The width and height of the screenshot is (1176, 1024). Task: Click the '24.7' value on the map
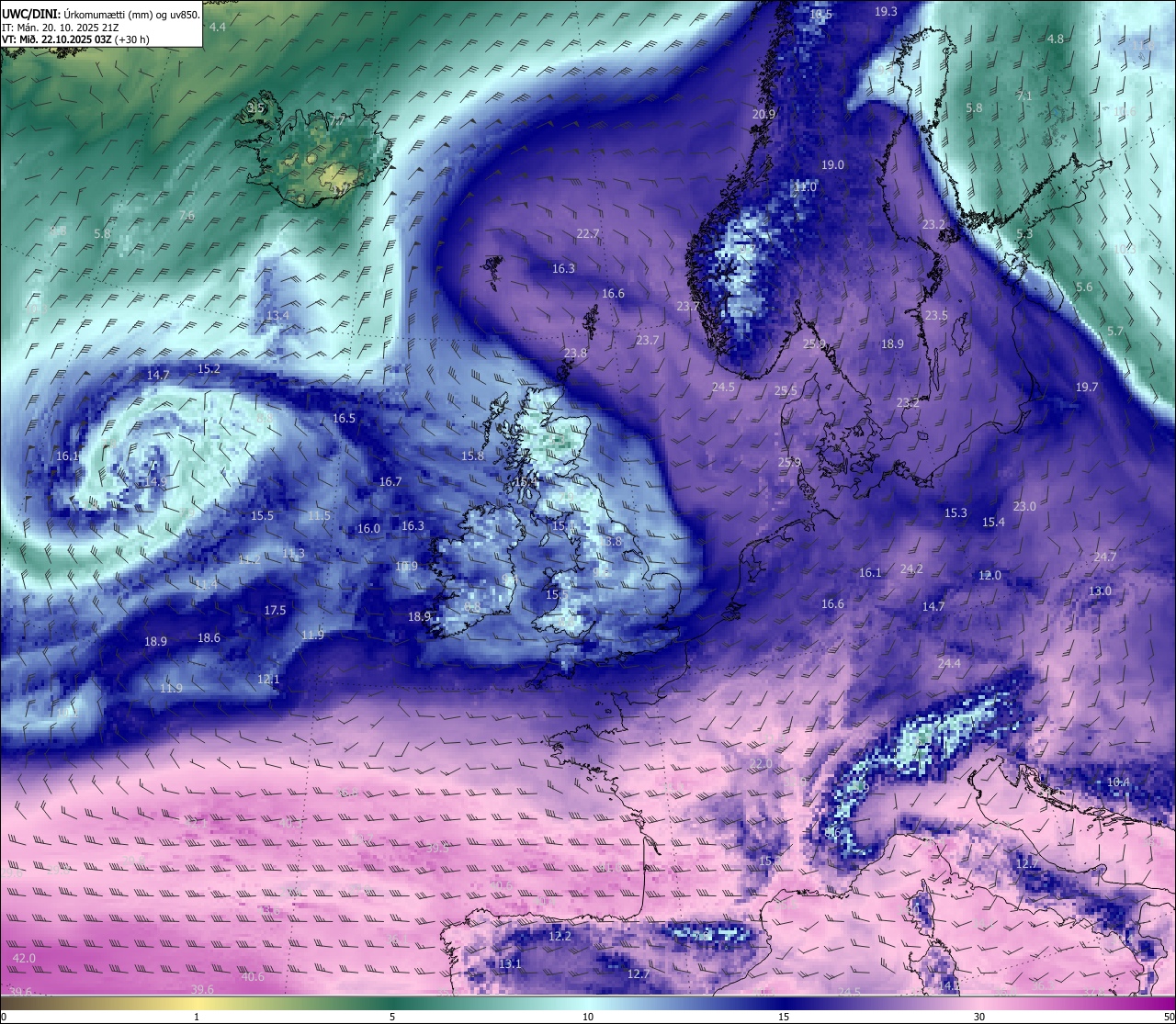1105,557
